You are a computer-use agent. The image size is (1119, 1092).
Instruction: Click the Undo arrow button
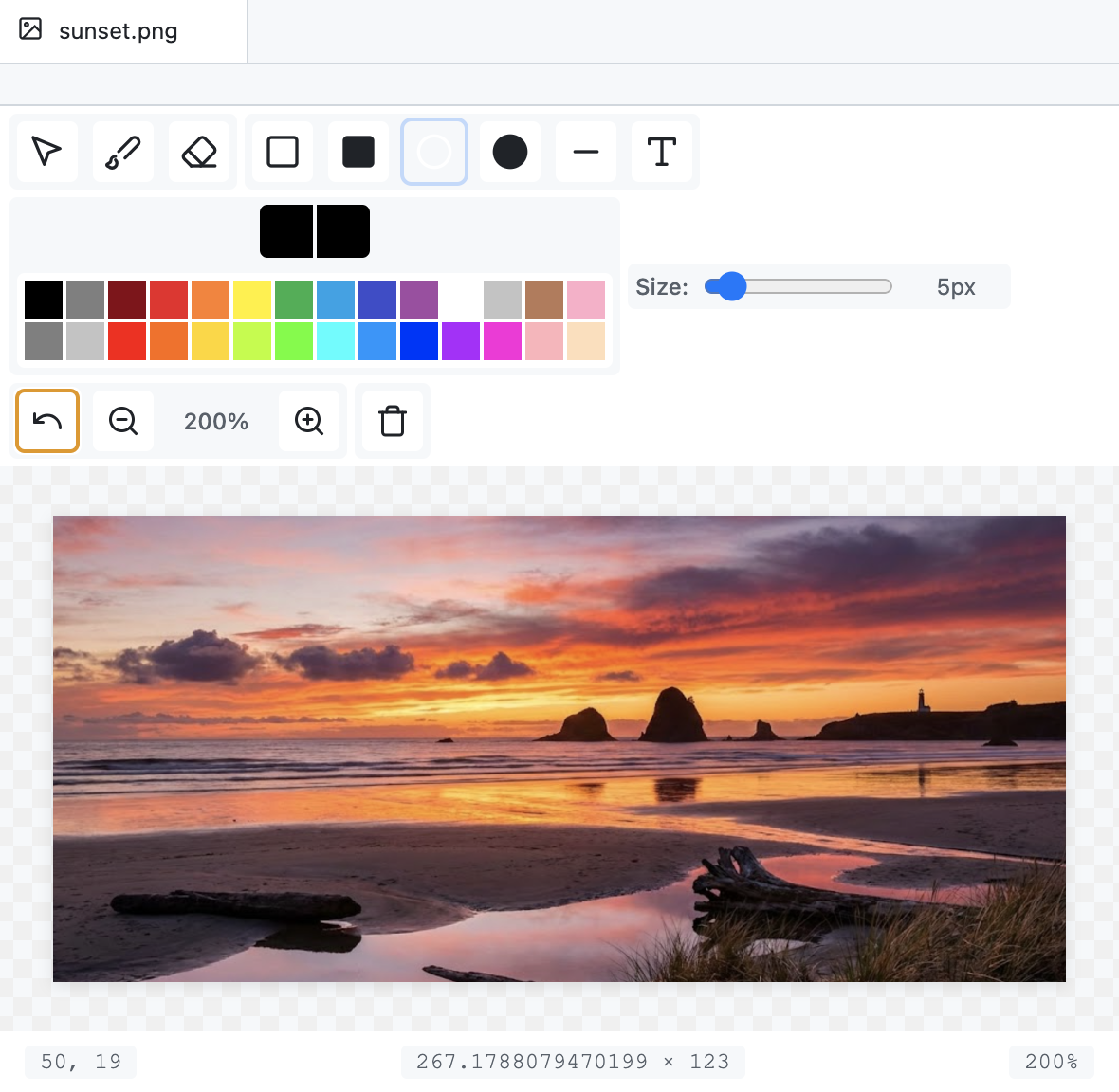pos(46,421)
